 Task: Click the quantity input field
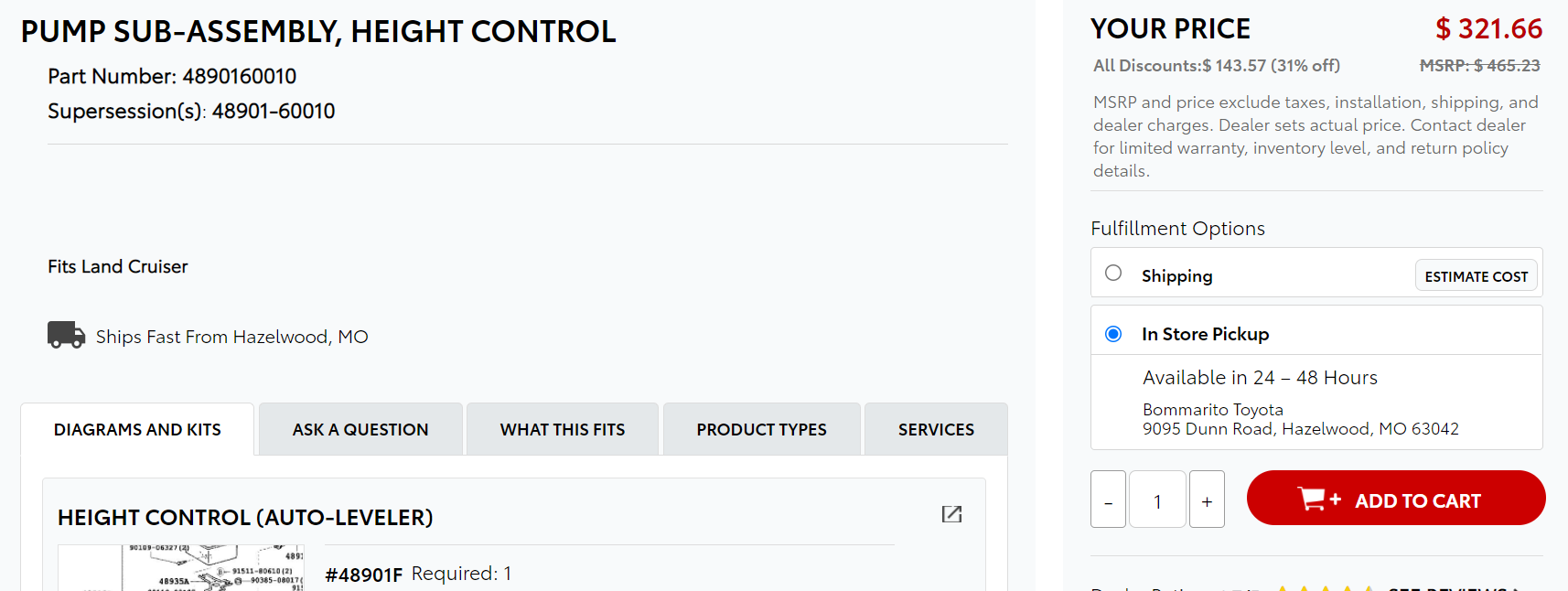coord(1157,500)
